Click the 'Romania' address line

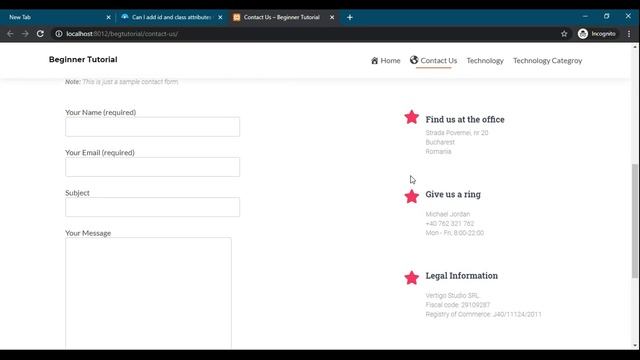pyautogui.click(x=438, y=151)
